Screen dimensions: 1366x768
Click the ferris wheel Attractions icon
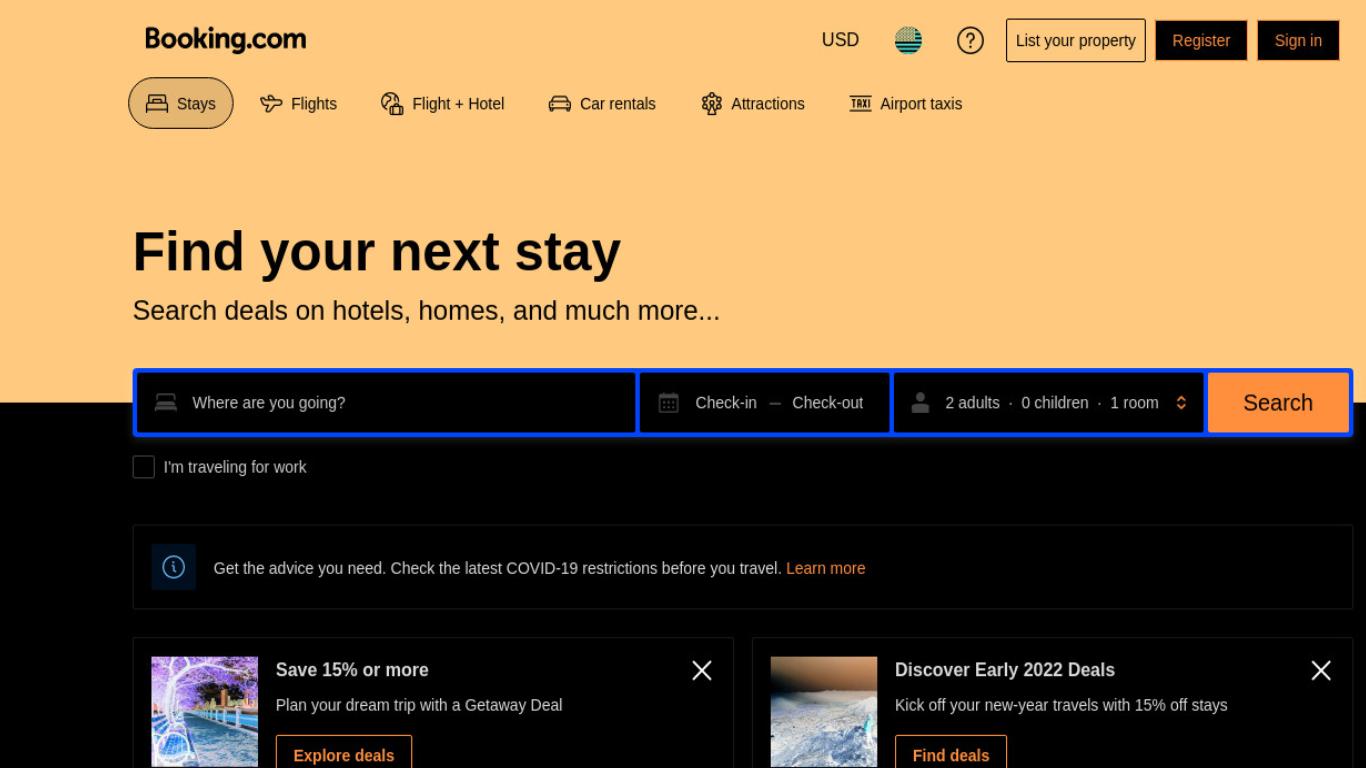tap(711, 103)
